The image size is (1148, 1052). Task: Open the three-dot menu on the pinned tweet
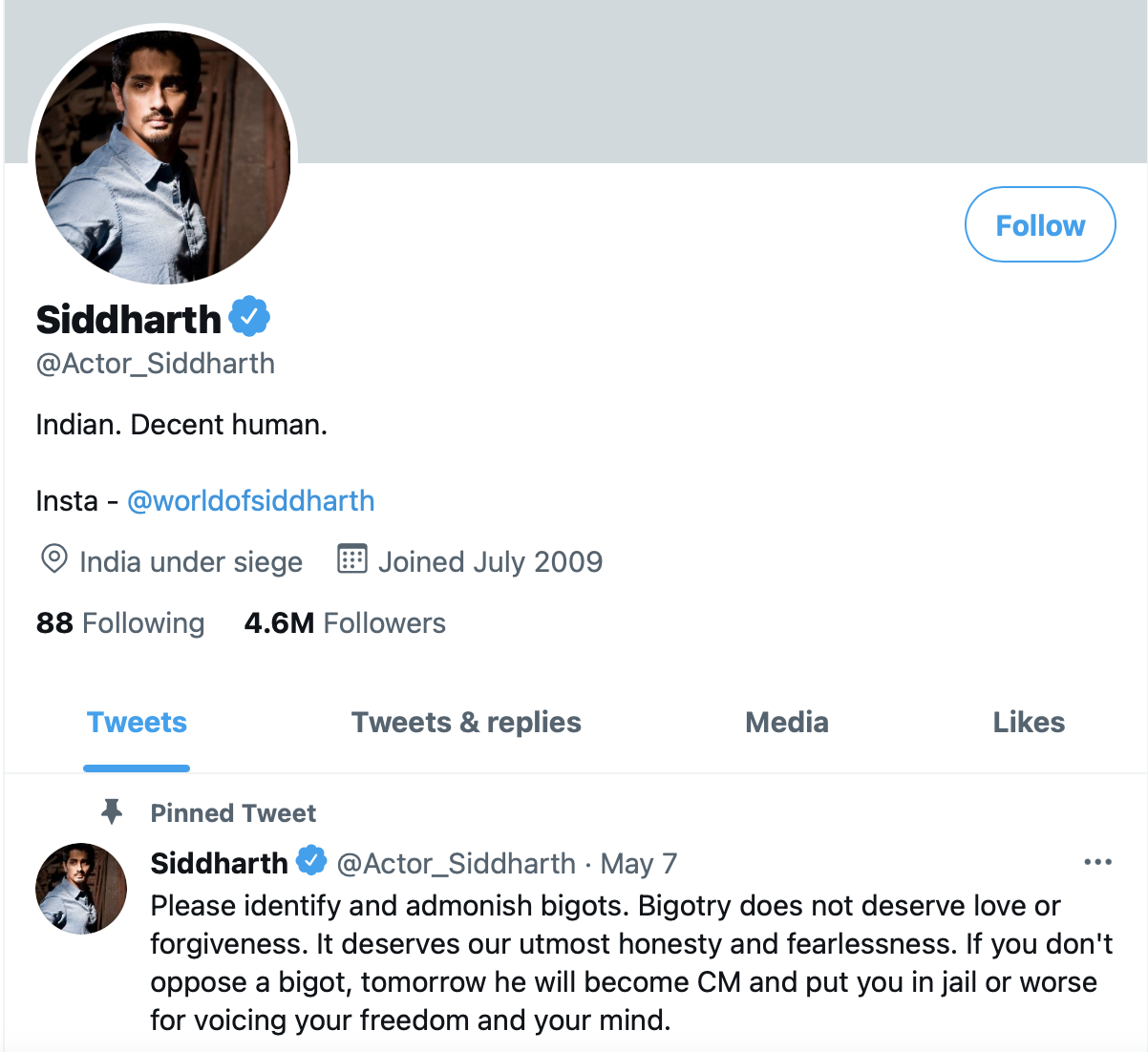(1097, 862)
